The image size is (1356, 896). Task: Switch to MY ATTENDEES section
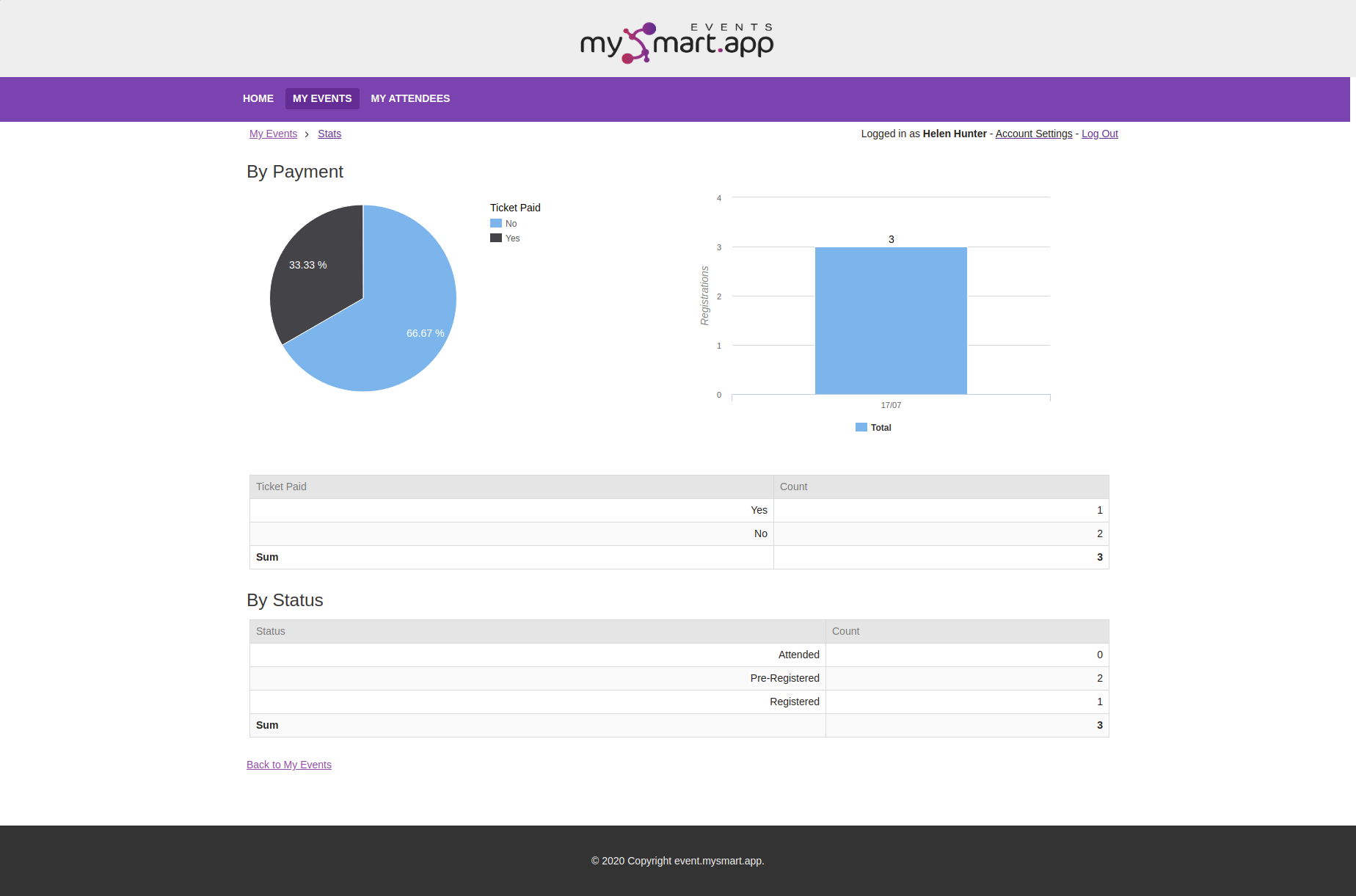[x=410, y=98]
